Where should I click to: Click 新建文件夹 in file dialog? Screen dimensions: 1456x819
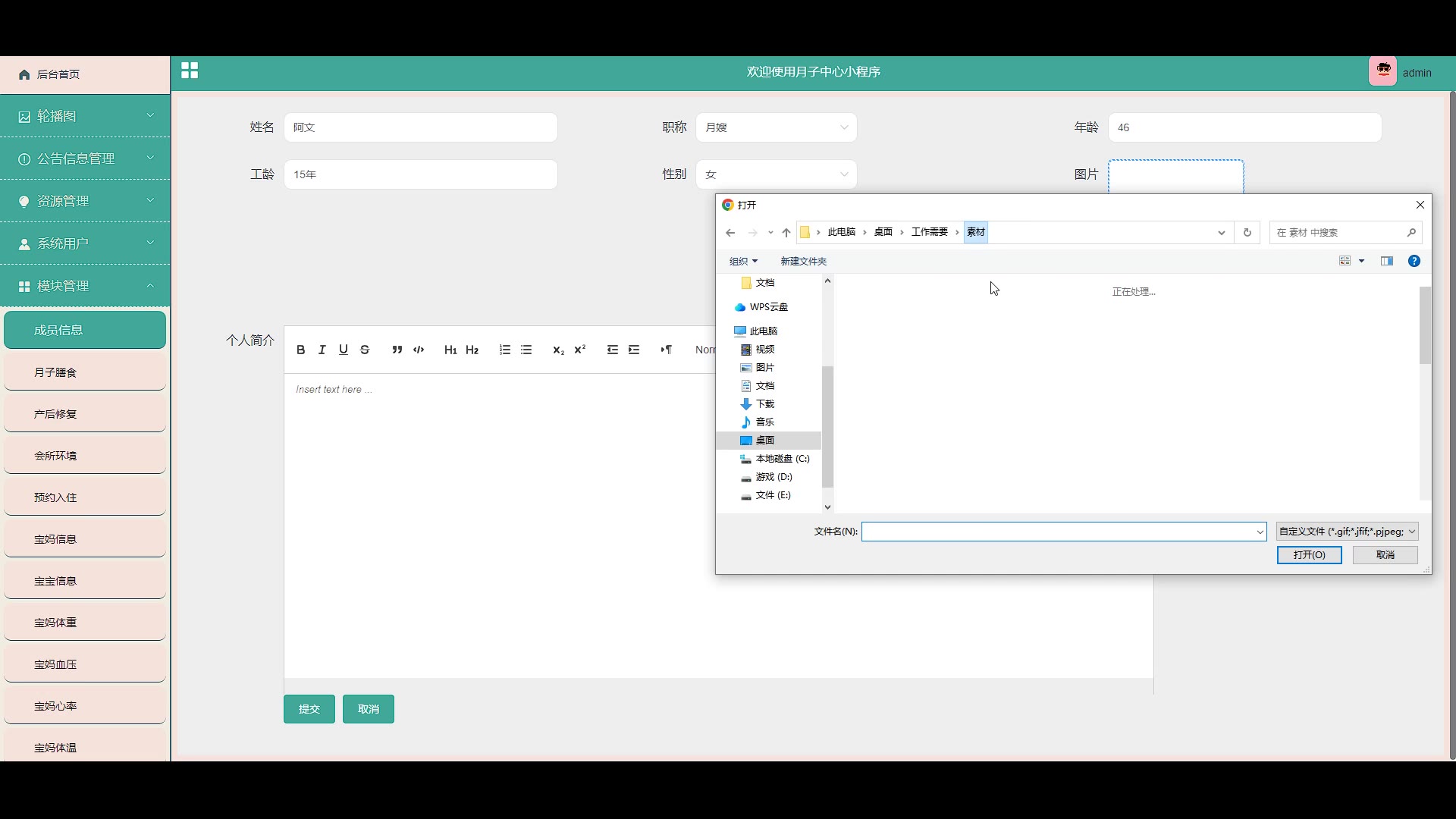(x=803, y=261)
